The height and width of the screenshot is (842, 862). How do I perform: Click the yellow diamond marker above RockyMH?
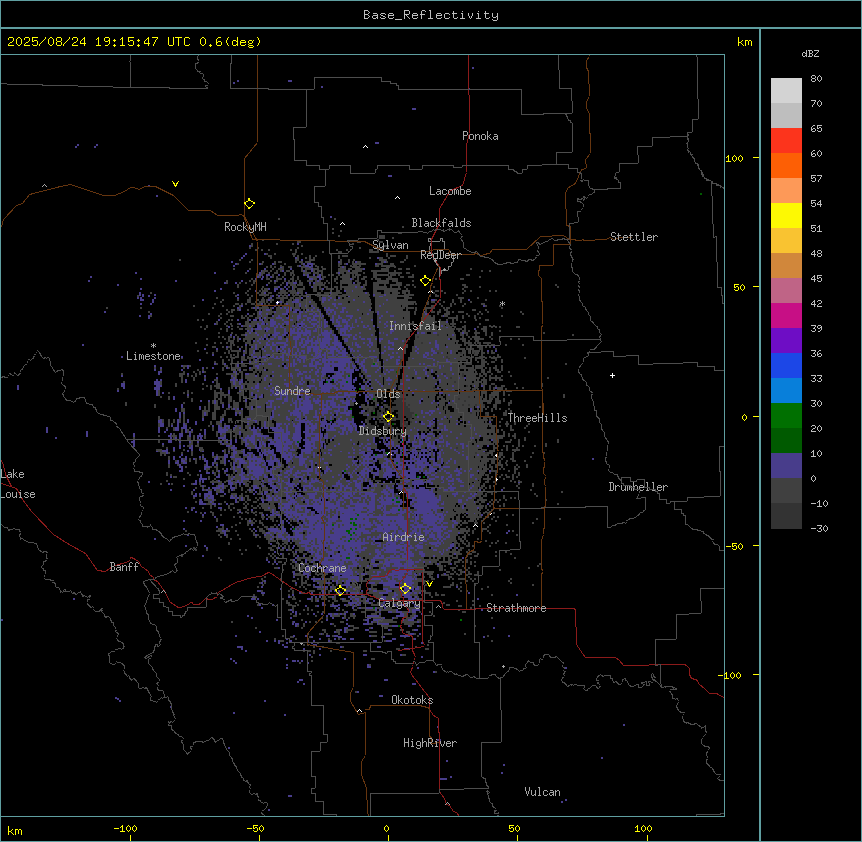coord(250,204)
